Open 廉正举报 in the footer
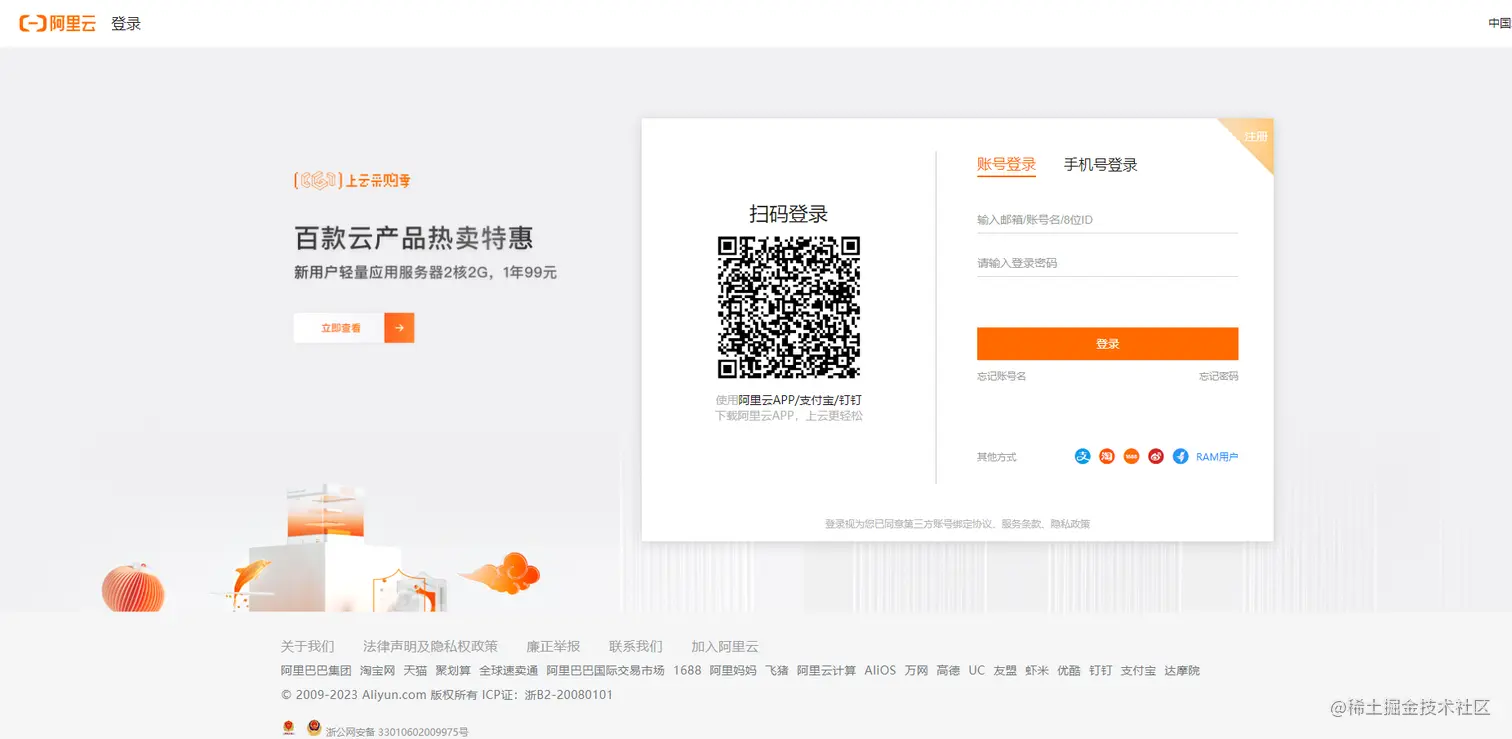1512x739 pixels. [553, 646]
